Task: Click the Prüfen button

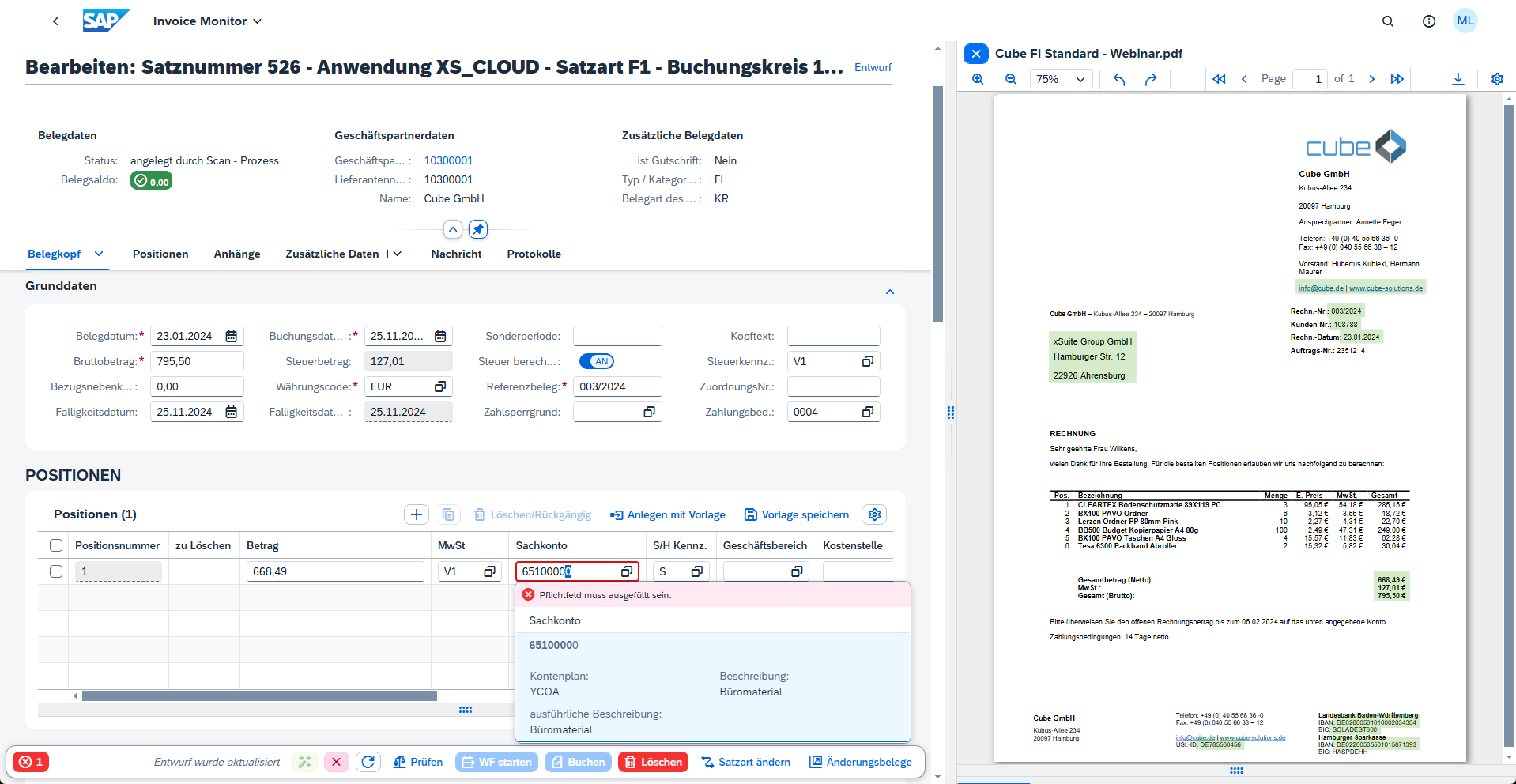Action: (418, 762)
